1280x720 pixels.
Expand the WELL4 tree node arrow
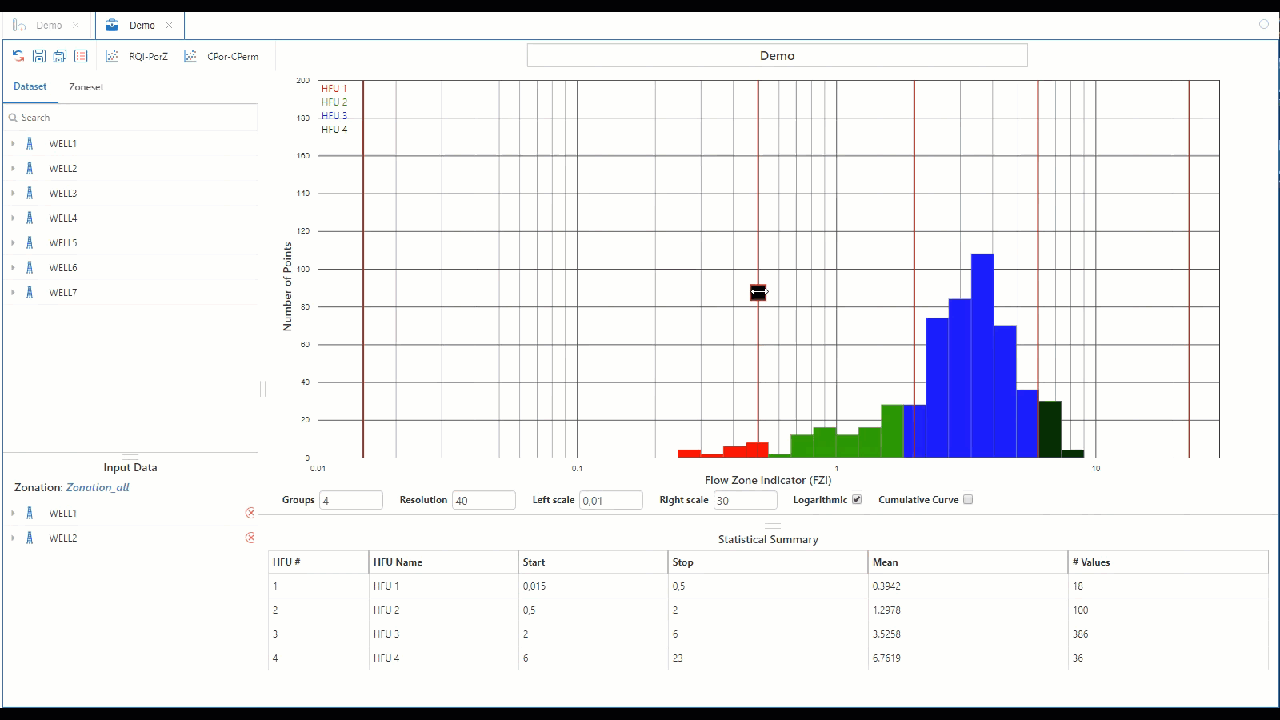13,218
